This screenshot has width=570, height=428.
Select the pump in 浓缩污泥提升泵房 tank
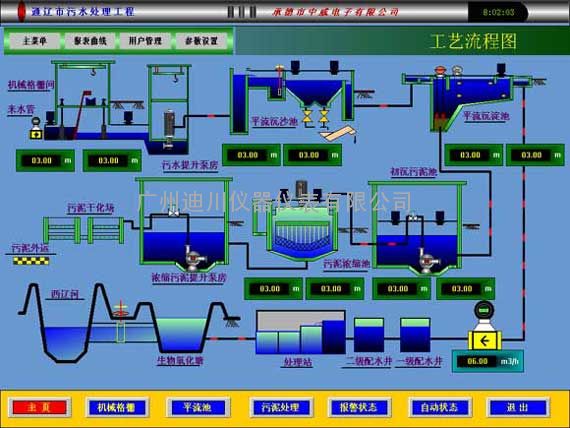194,259
